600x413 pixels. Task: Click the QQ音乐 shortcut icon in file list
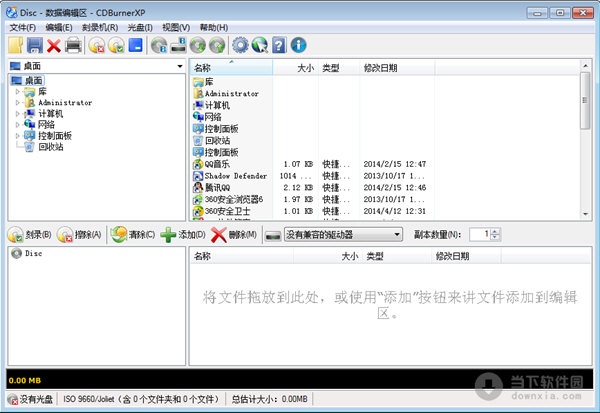pyautogui.click(x=197, y=164)
